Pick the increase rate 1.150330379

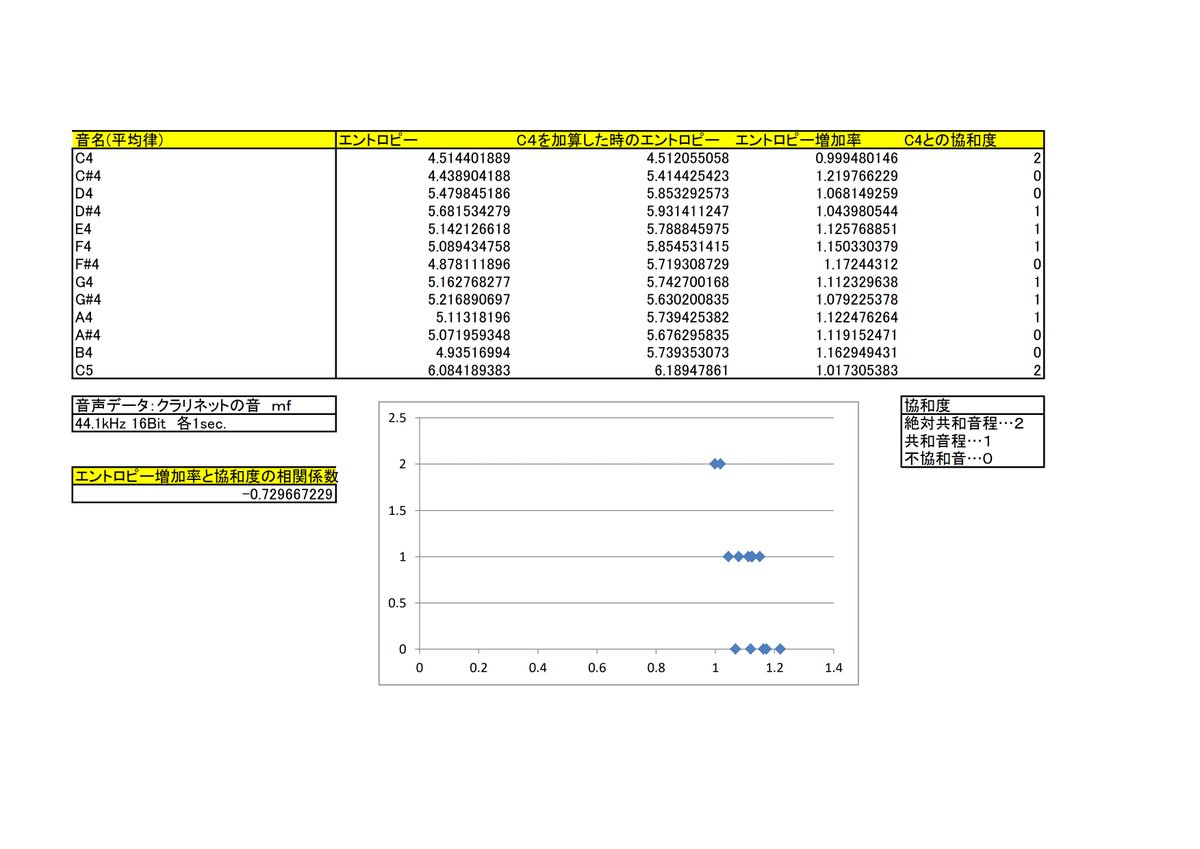(856, 246)
